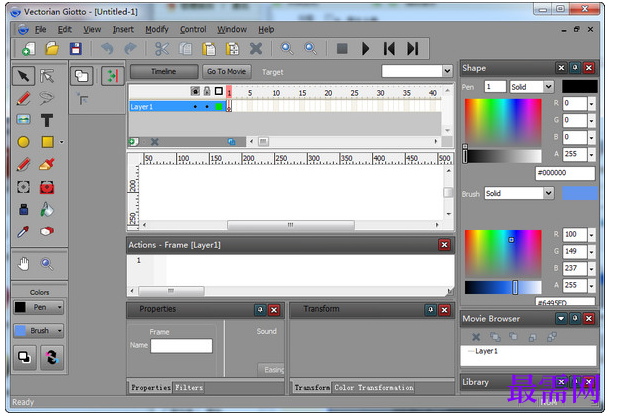The height and width of the screenshot is (420, 619).
Task: Switch to Color Transformation tab
Action: [x=374, y=388]
